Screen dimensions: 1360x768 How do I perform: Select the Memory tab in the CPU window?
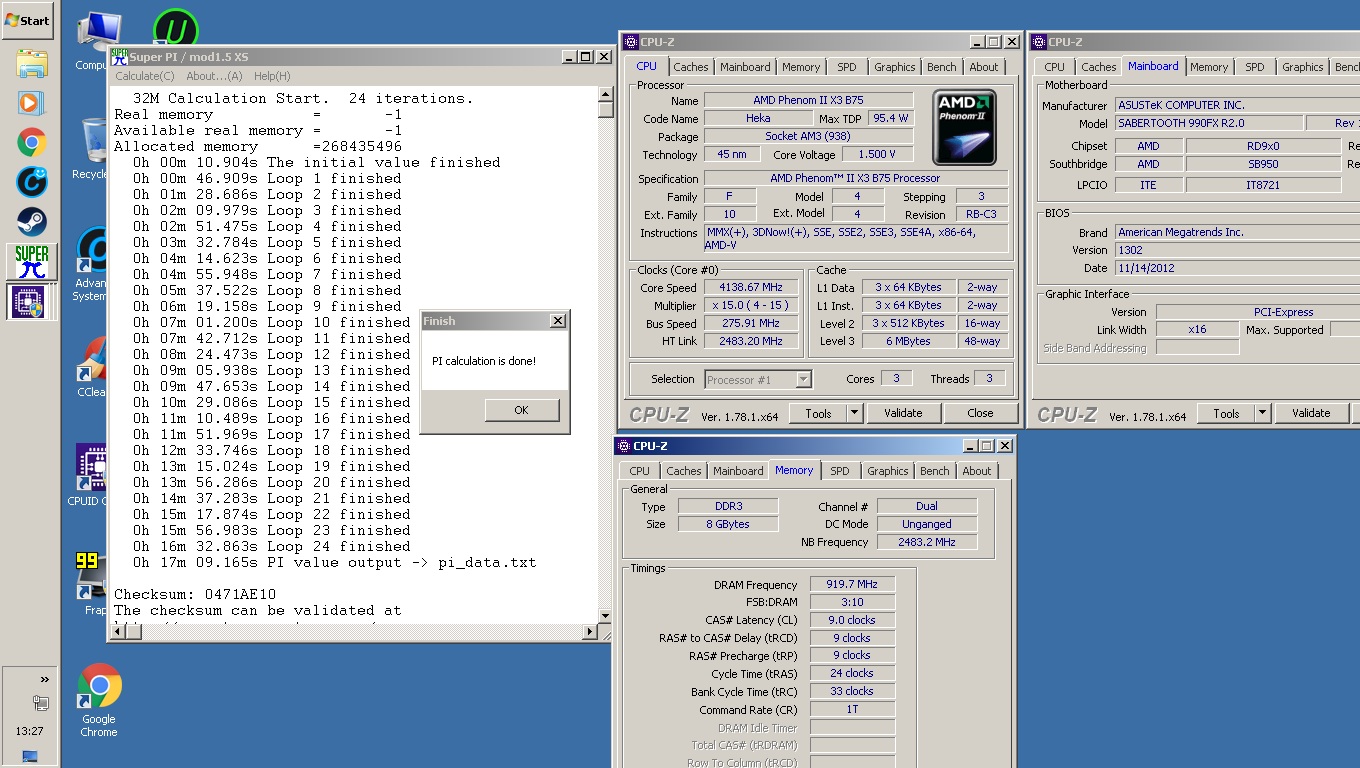pyautogui.click(x=801, y=67)
